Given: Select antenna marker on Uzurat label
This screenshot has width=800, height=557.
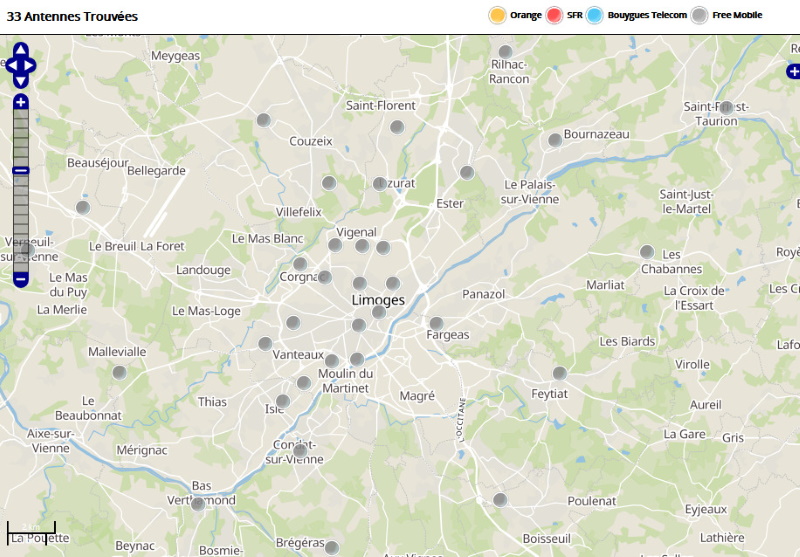Looking at the screenshot, I should [x=380, y=184].
